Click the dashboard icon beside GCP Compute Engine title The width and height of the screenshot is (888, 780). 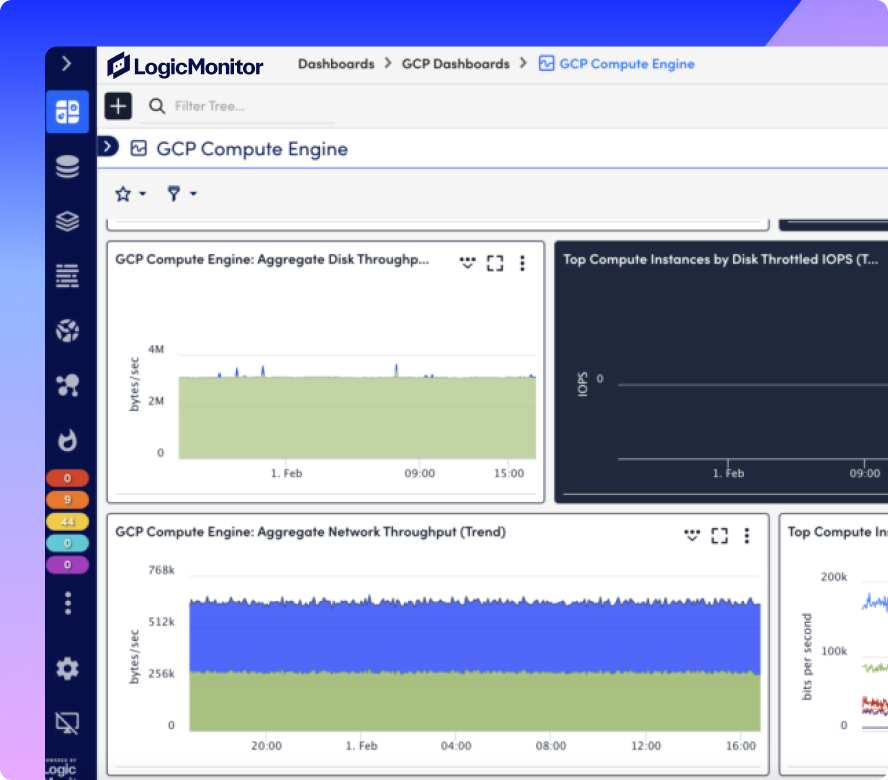coord(139,148)
